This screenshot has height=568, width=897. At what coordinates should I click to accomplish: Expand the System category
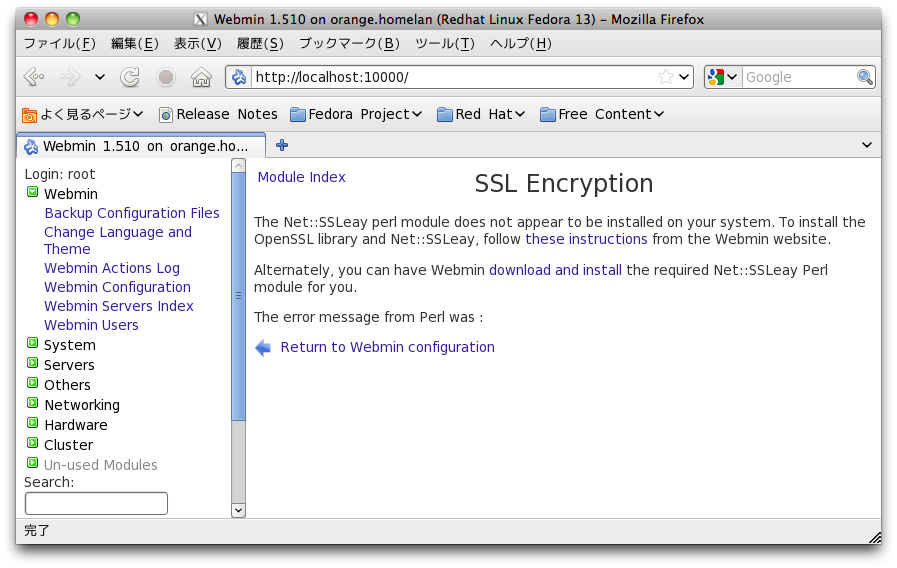33,344
